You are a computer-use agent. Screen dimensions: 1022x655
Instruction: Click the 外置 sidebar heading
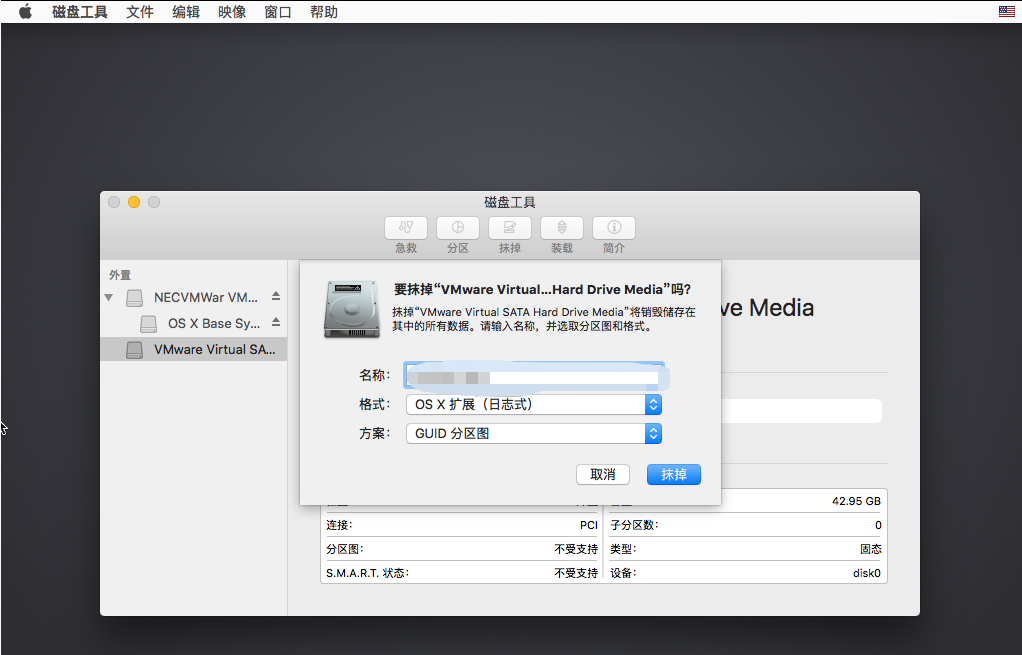click(x=120, y=275)
